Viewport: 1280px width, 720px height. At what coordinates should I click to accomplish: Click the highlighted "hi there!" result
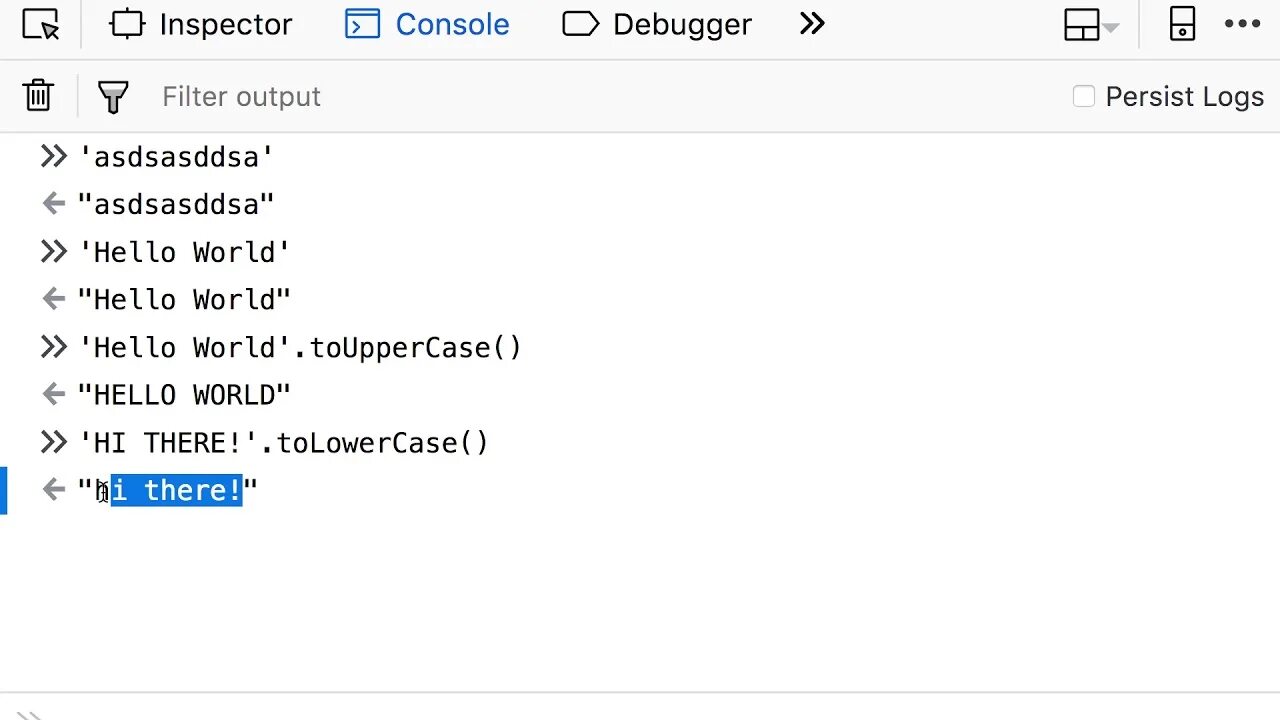coord(176,491)
